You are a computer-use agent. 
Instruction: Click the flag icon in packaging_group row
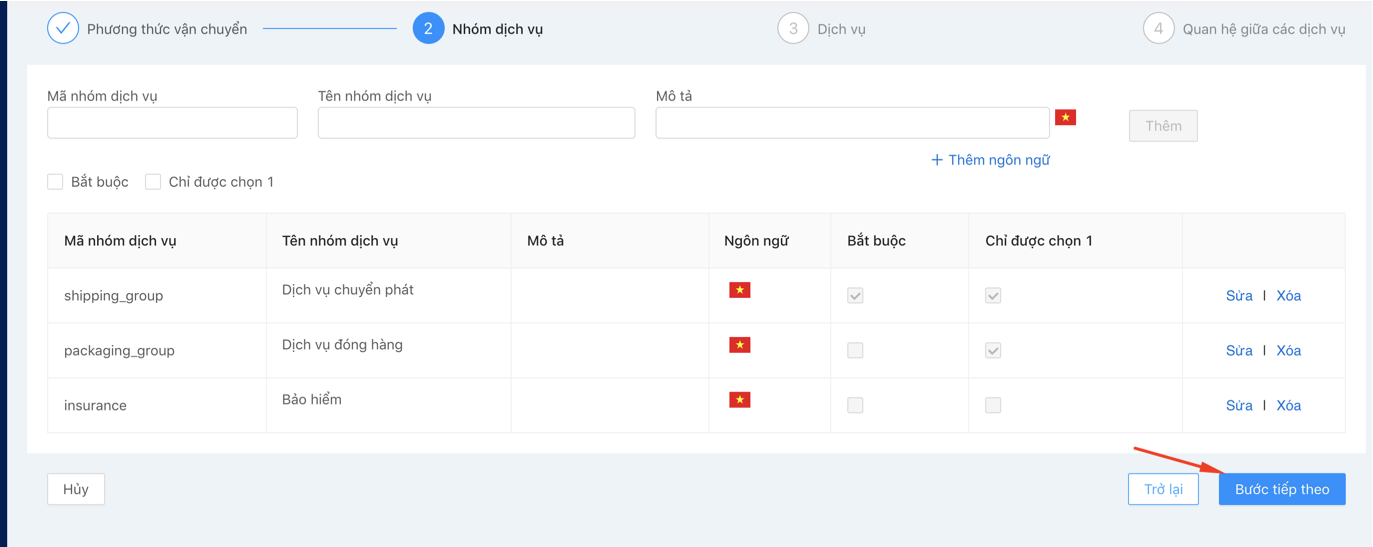tap(739, 345)
